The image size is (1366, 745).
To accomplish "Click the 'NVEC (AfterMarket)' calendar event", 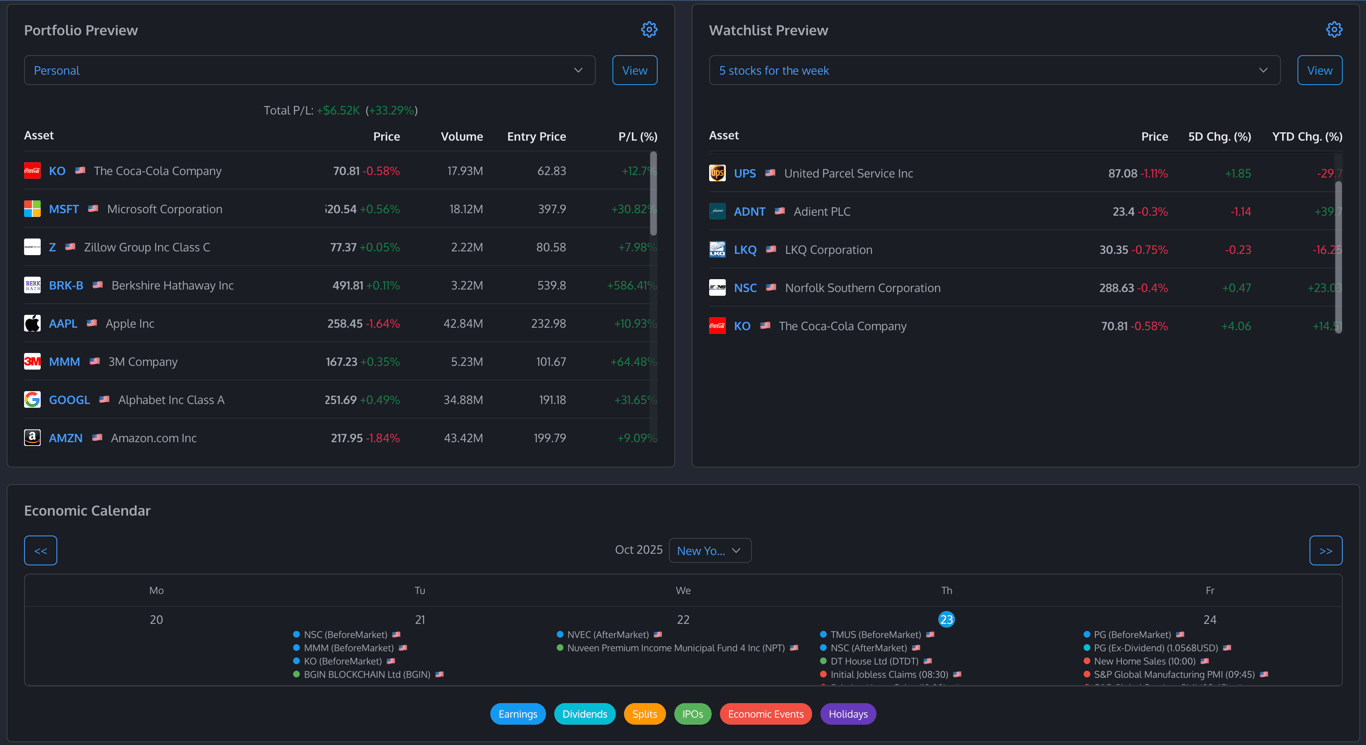I will pyautogui.click(x=609, y=635).
